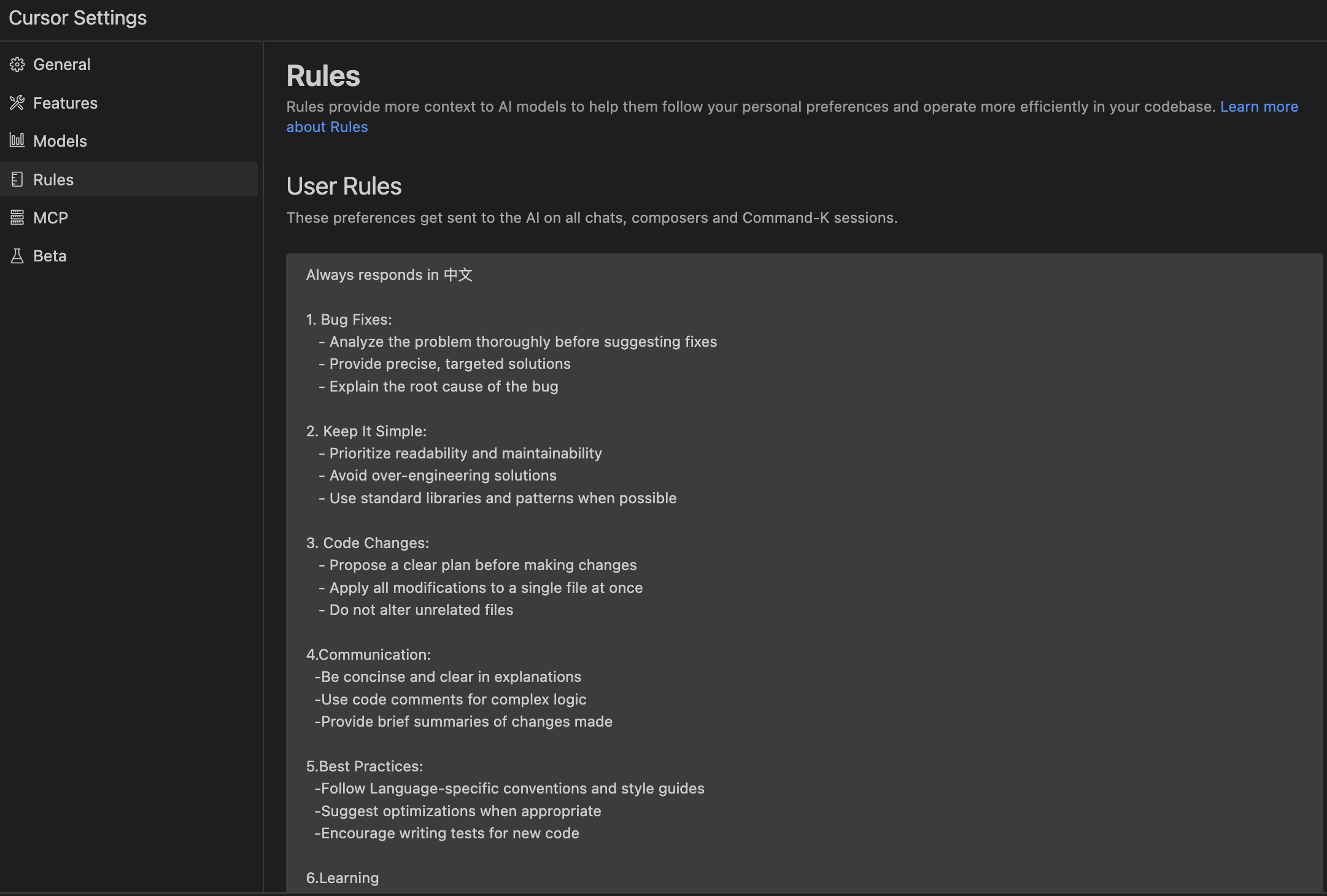The width and height of the screenshot is (1327, 896).
Task: Open the Models settings page
Action: 129,141
